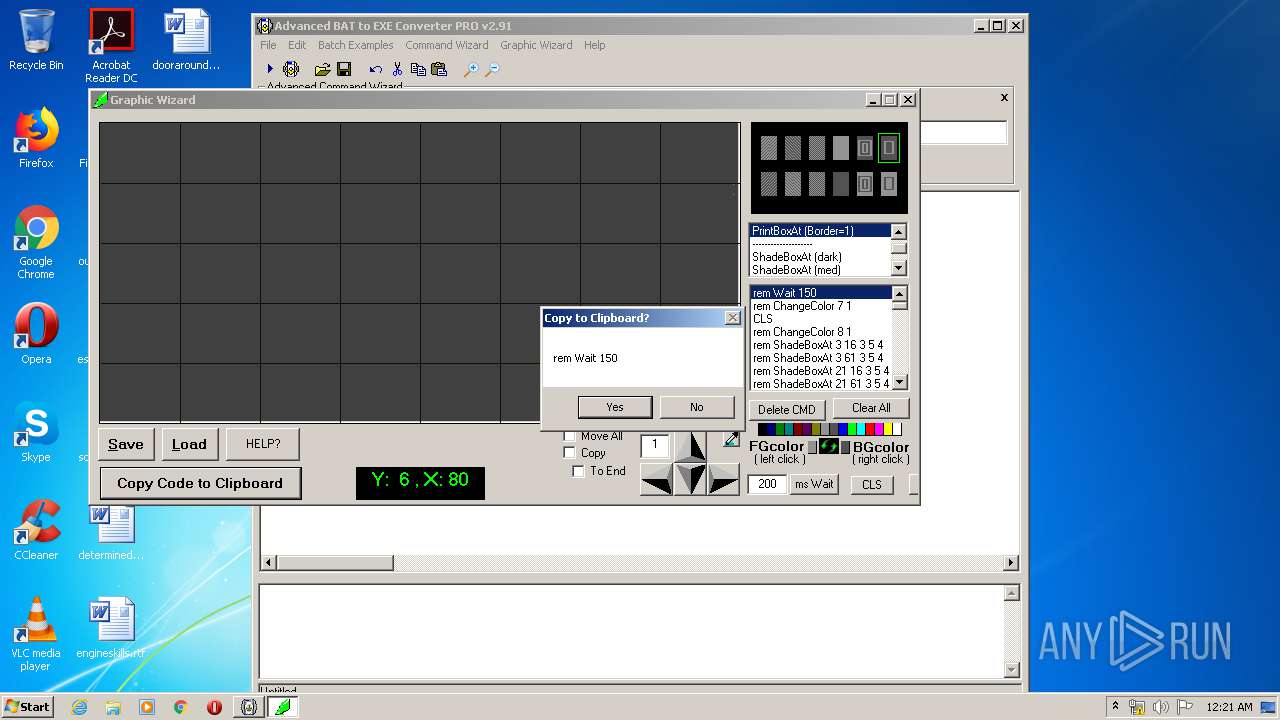Click the HELP? button

pyautogui.click(x=263, y=444)
